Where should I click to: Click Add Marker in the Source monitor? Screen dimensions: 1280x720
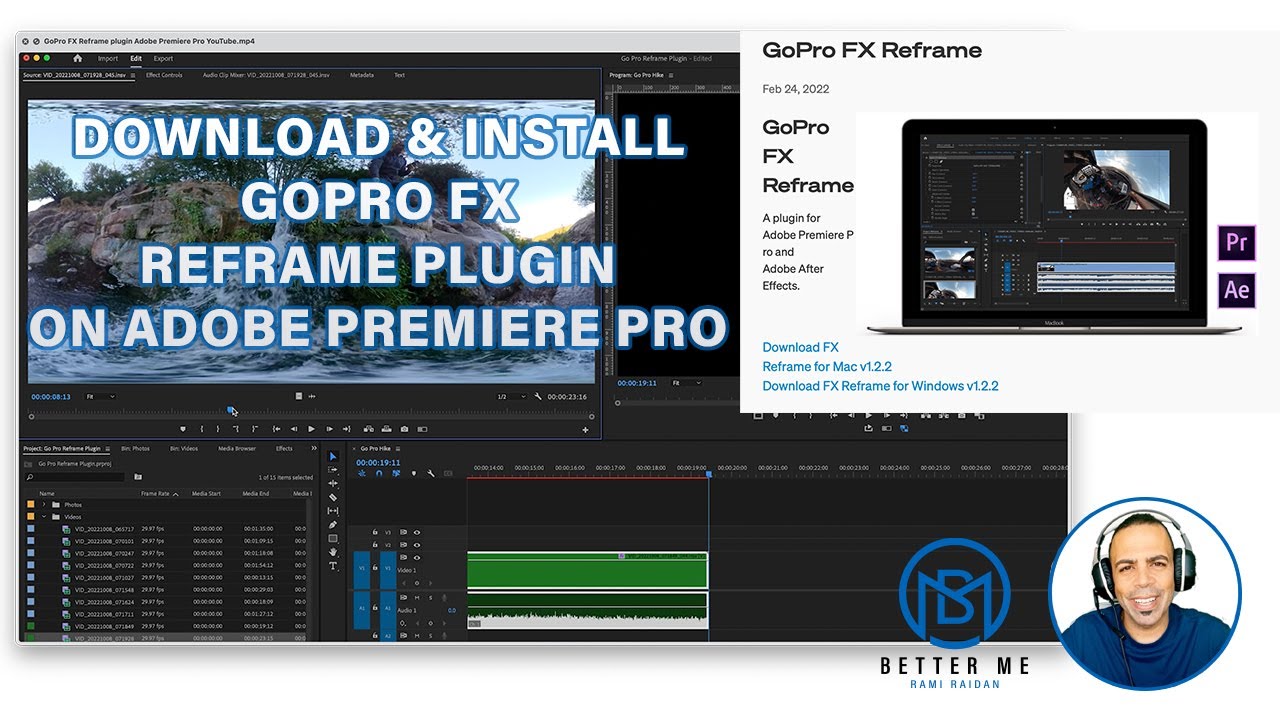[x=182, y=429]
